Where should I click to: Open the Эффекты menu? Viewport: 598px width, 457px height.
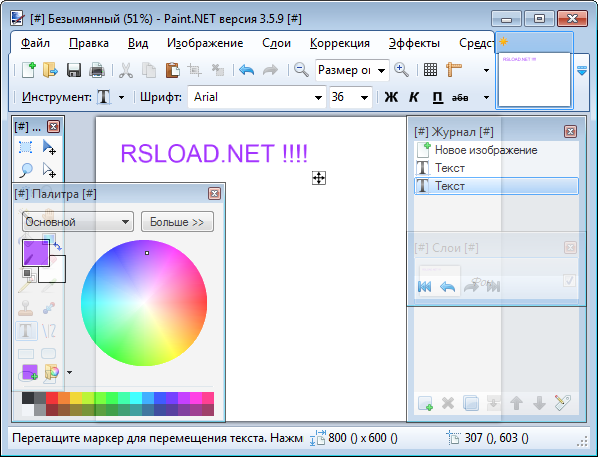pos(414,43)
